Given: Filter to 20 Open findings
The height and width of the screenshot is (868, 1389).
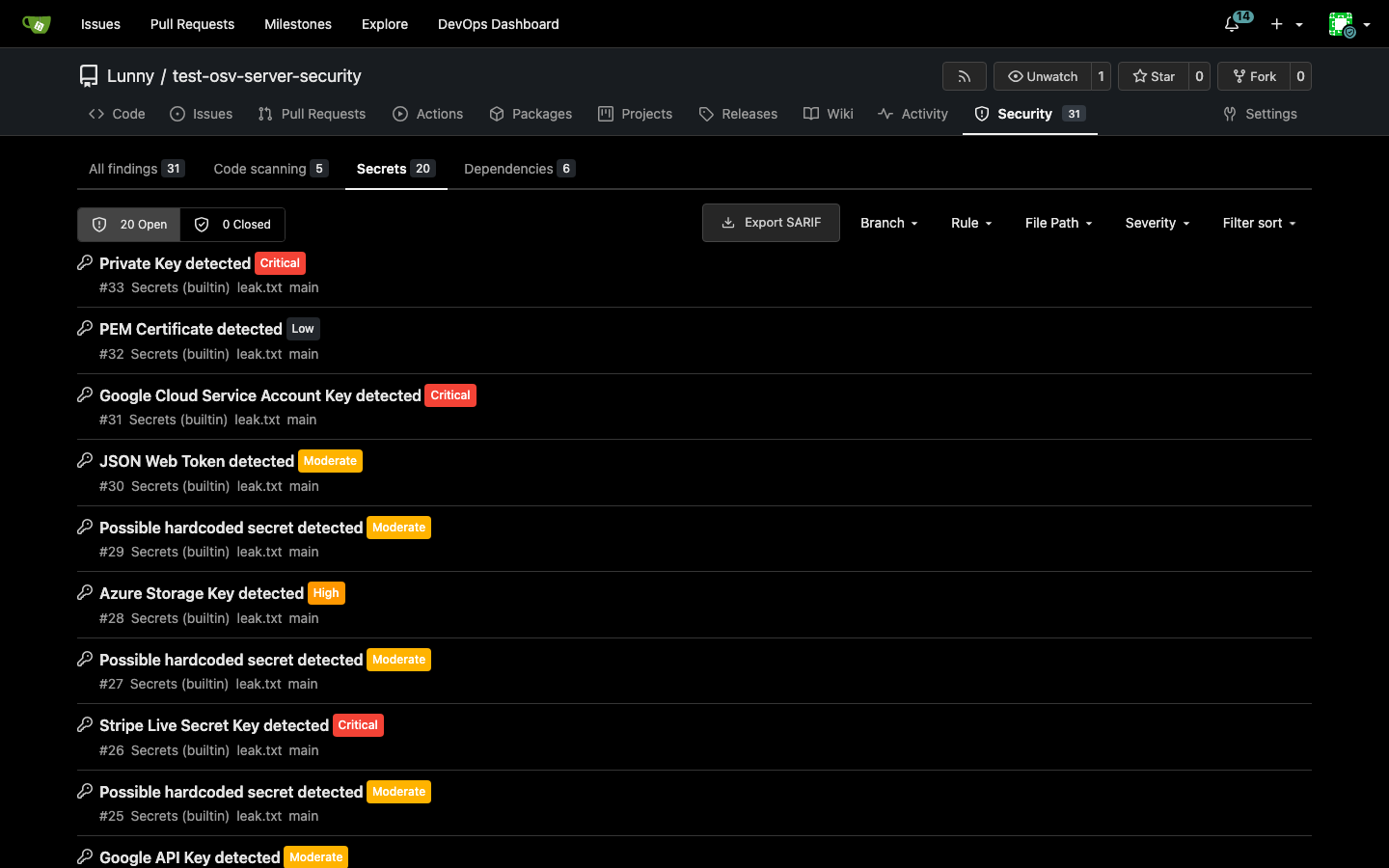Looking at the screenshot, I should pos(129,225).
